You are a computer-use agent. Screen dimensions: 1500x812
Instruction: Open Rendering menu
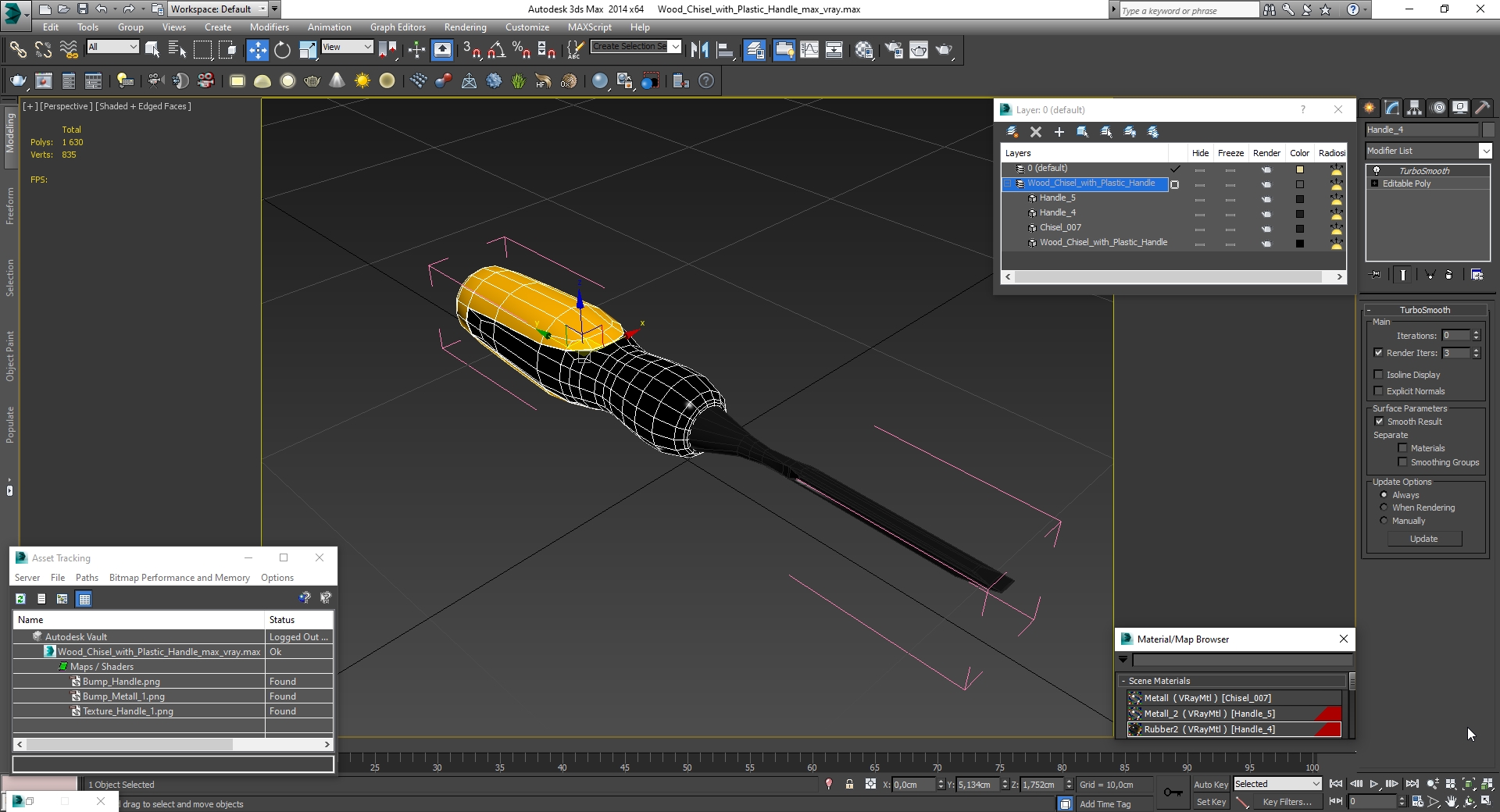pyautogui.click(x=466, y=27)
